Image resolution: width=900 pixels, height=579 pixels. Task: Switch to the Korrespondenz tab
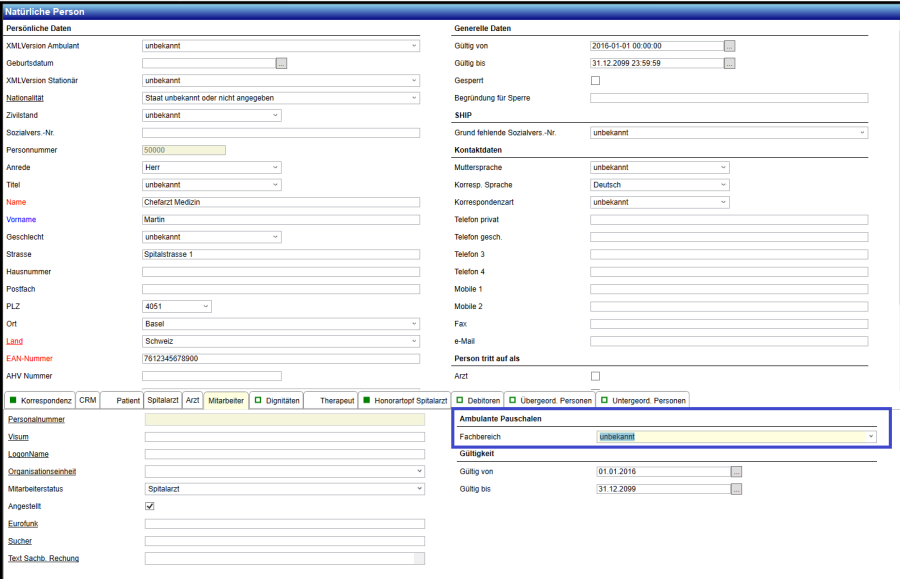pyautogui.click(x=40, y=400)
